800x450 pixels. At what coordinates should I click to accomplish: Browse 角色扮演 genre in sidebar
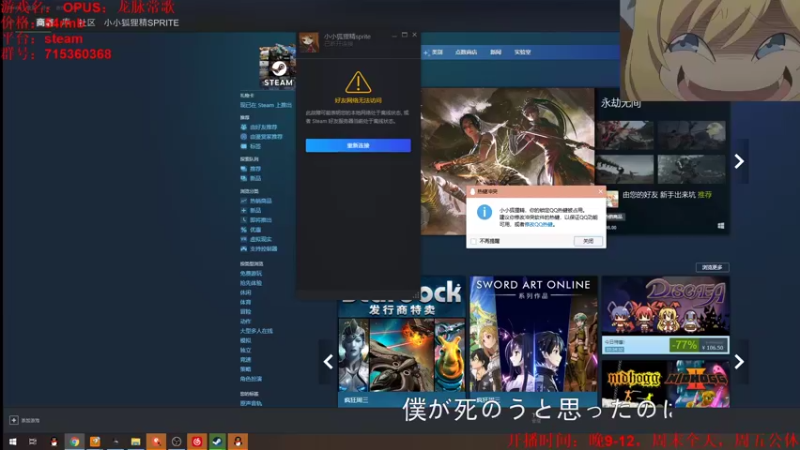[251, 379]
